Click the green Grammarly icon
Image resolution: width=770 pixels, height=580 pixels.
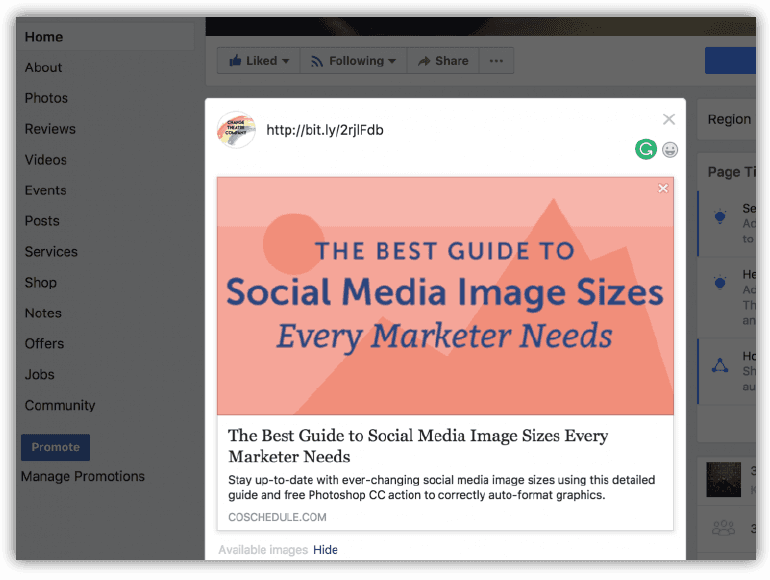[x=646, y=150]
